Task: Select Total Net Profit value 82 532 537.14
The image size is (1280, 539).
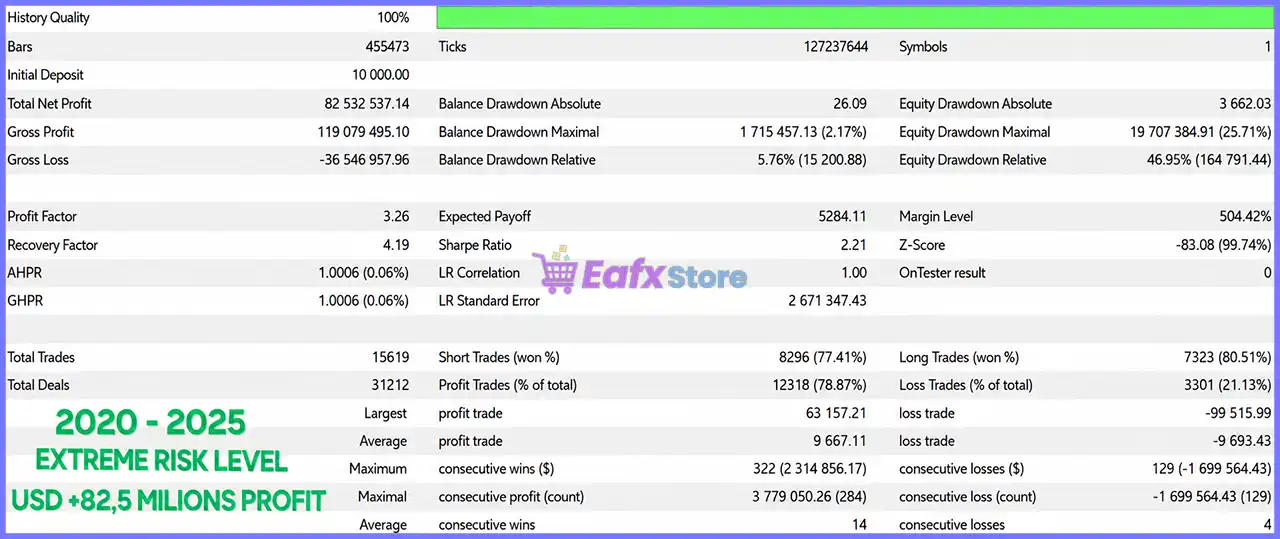Action: click(x=367, y=104)
